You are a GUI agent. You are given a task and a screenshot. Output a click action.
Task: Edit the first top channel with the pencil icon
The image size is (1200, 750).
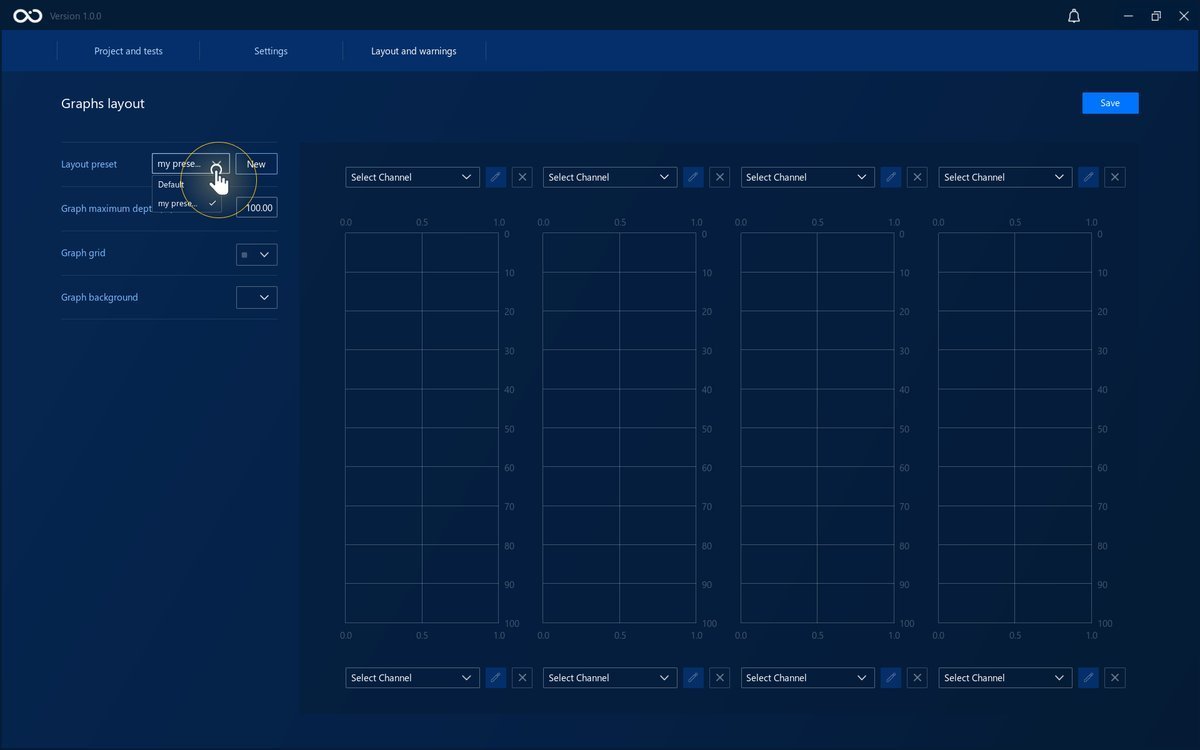click(495, 177)
